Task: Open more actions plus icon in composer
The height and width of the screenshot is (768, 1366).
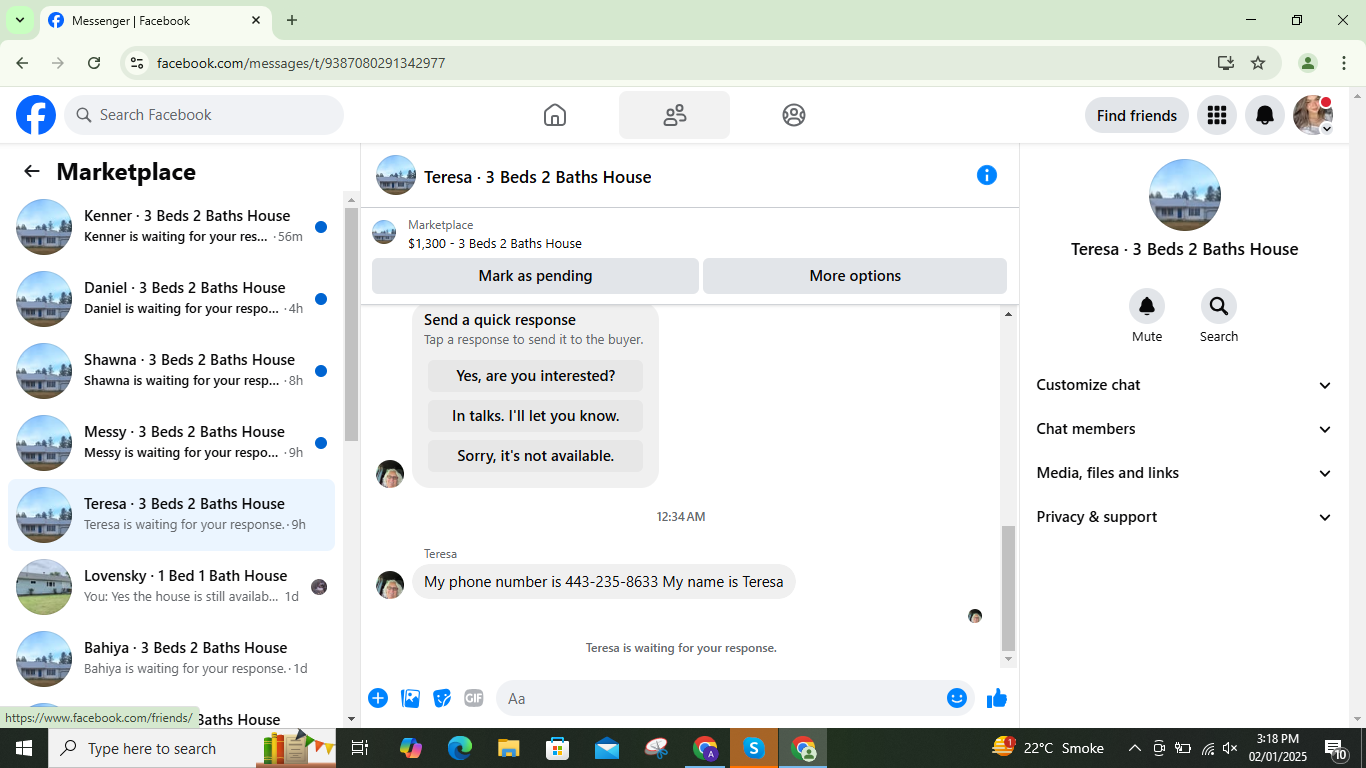Action: click(x=378, y=698)
